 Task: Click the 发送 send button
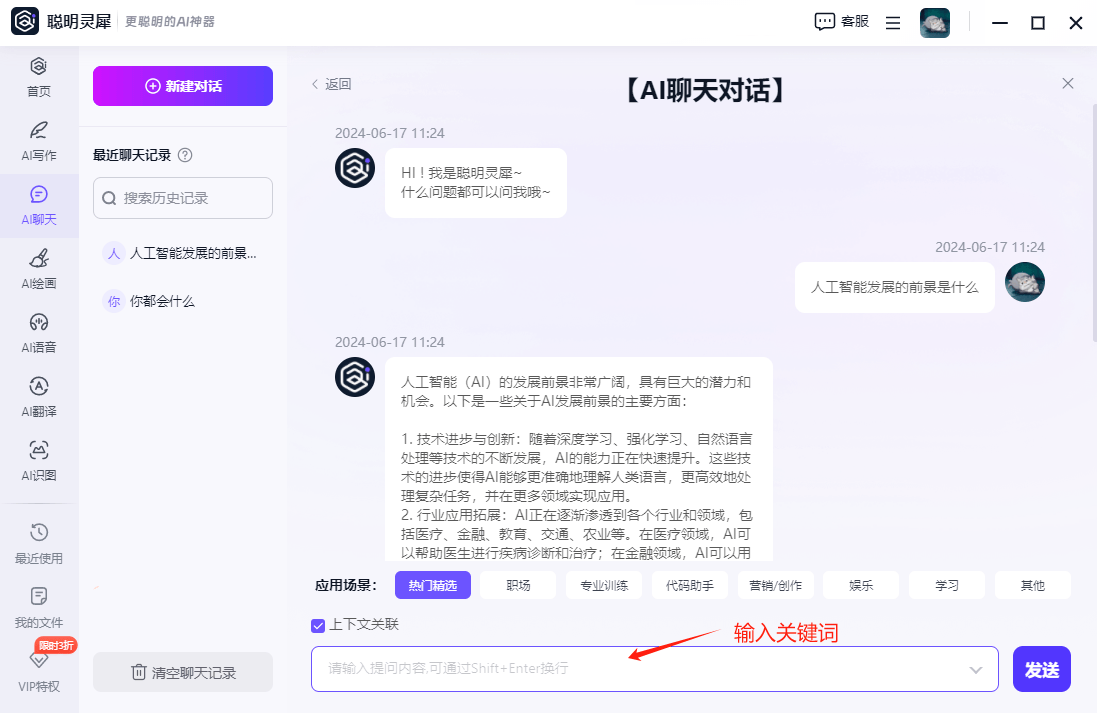1041,669
